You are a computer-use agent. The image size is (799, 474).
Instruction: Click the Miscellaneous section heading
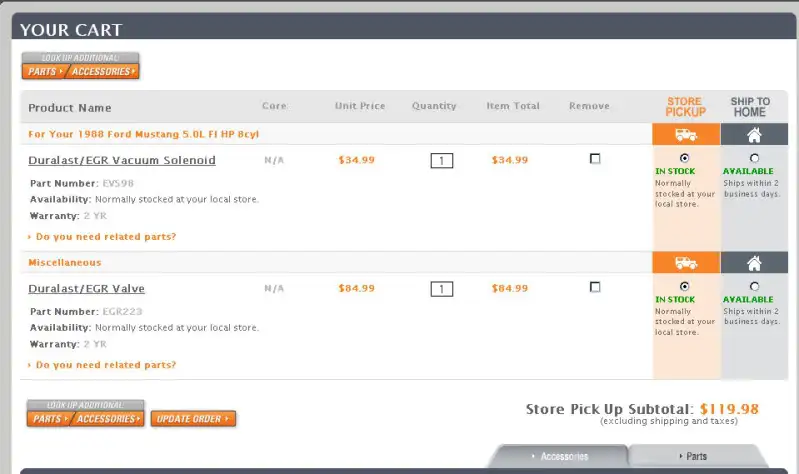tap(65, 262)
